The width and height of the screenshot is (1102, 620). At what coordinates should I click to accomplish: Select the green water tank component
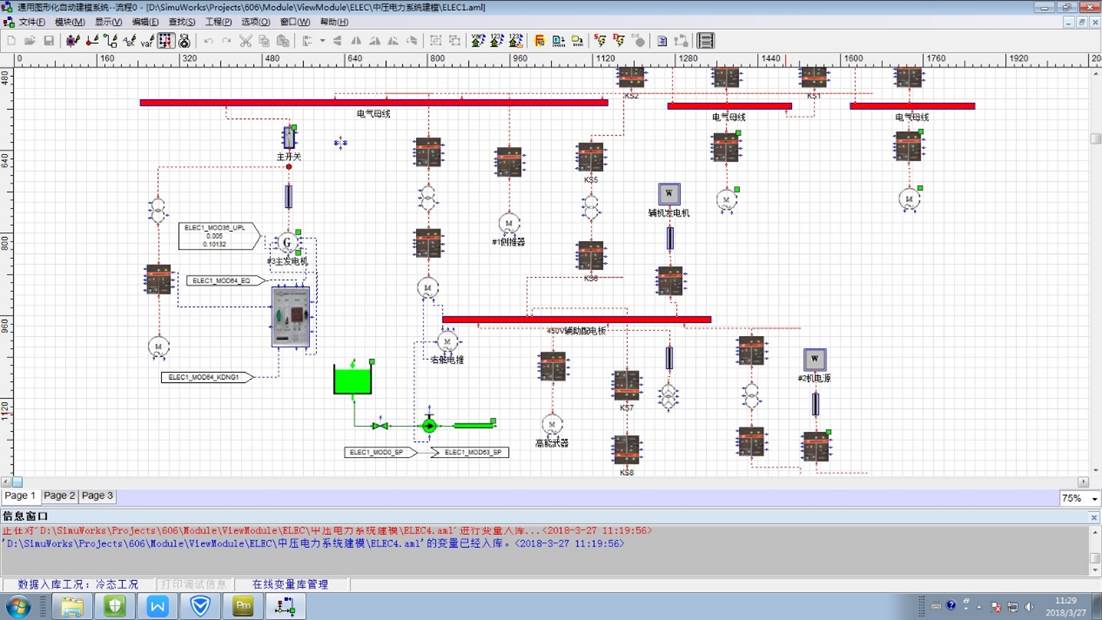tap(352, 380)
